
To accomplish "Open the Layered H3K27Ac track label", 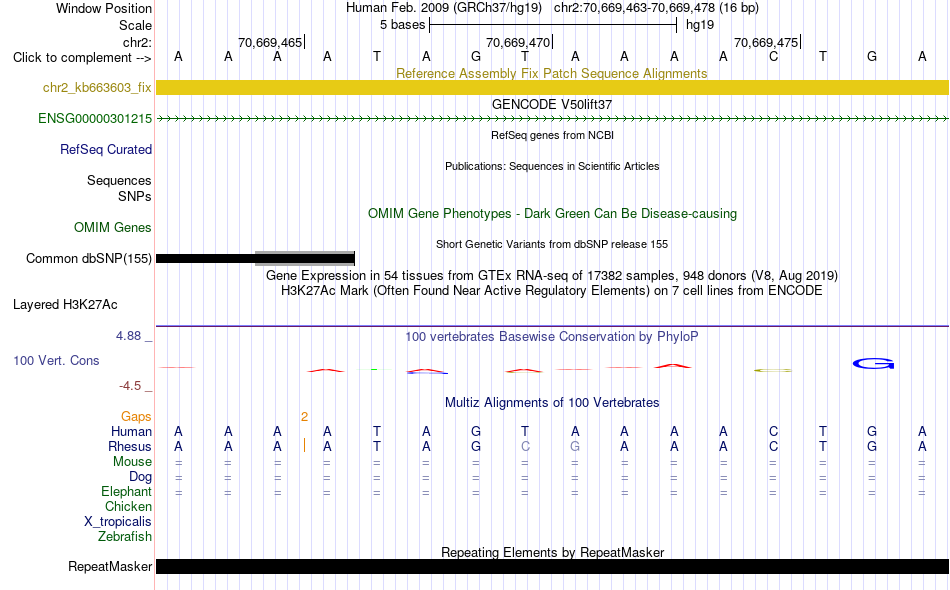I will [x=65, y=304].
